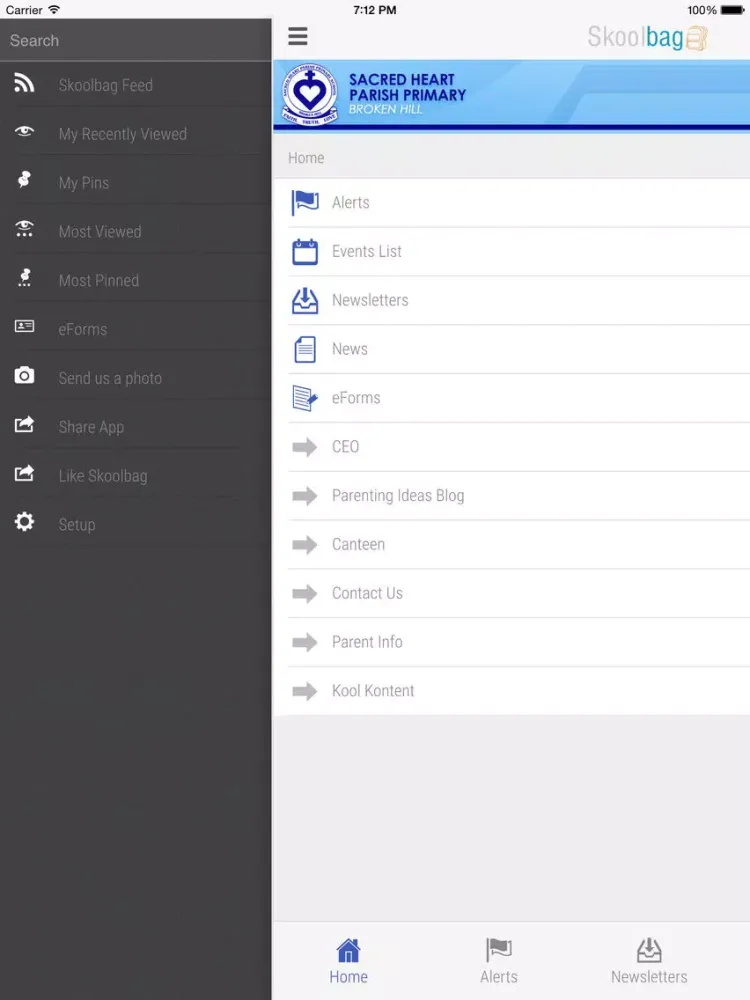The image size is (750, 1000).
Task: Tap the My Recently Viewed eye icon
Action: coord(24,131)
